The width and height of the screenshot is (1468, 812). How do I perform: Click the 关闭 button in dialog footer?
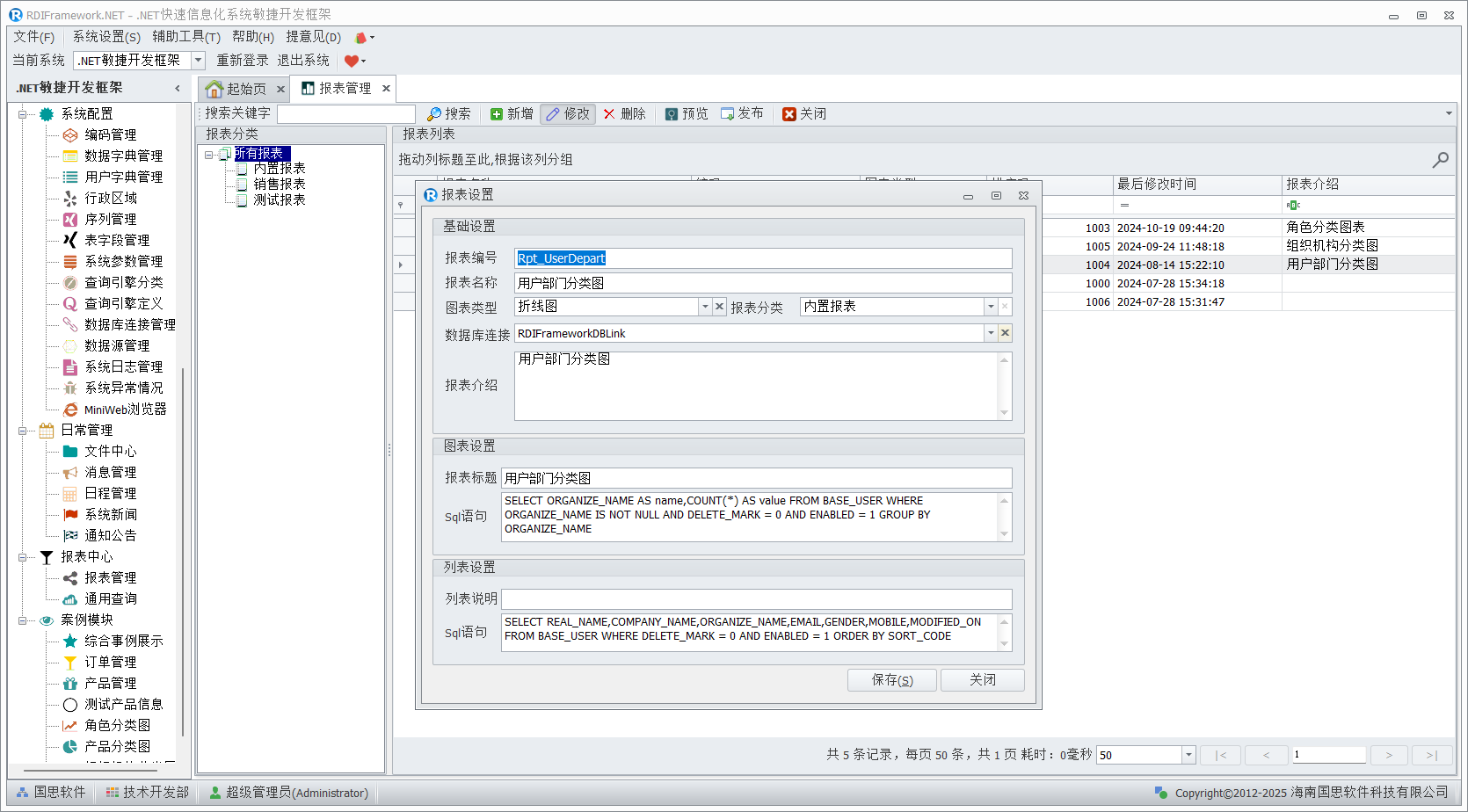(982, 680)
